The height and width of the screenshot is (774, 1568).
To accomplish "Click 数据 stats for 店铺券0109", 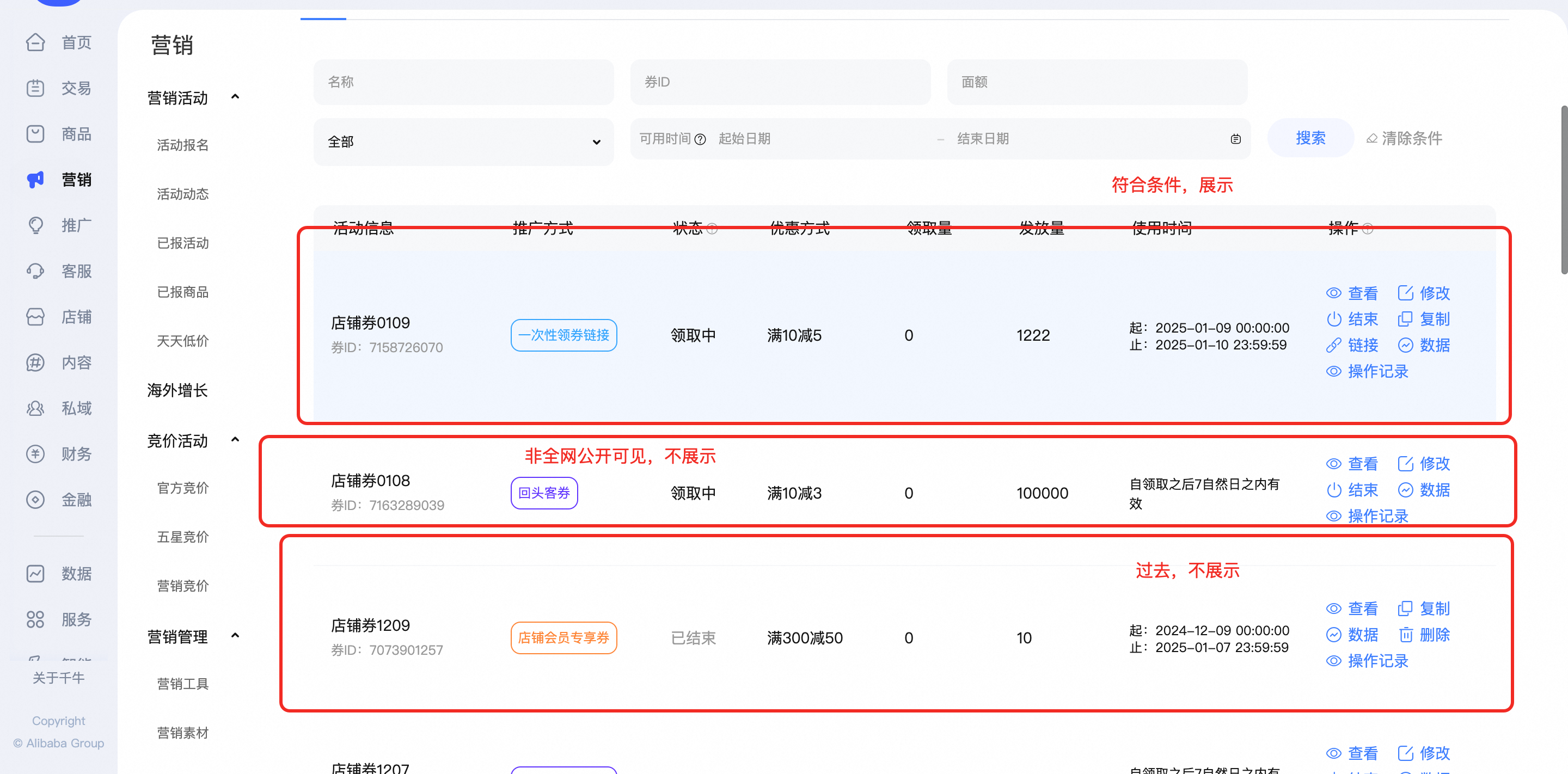I will click(x=1423, y=346).
